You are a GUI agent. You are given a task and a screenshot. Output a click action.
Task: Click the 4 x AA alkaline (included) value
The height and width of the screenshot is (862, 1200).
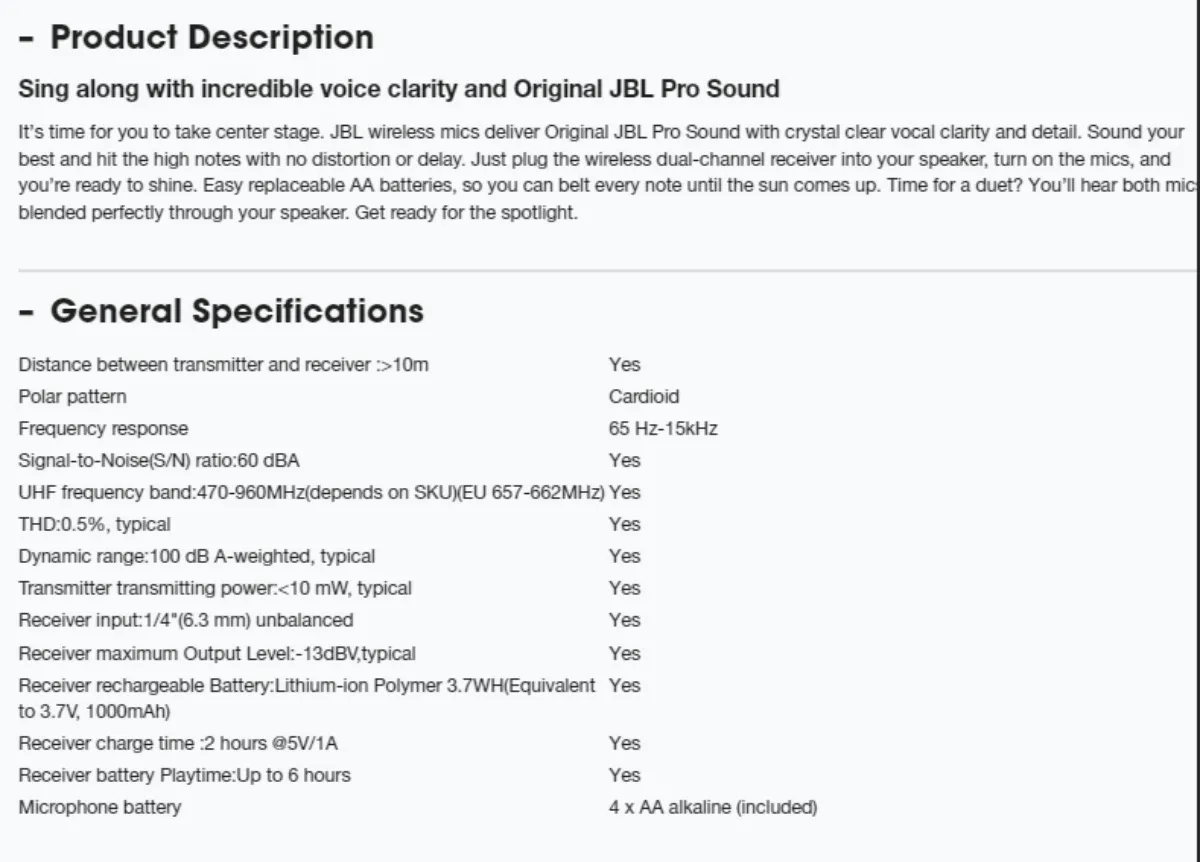click(713, 807)
